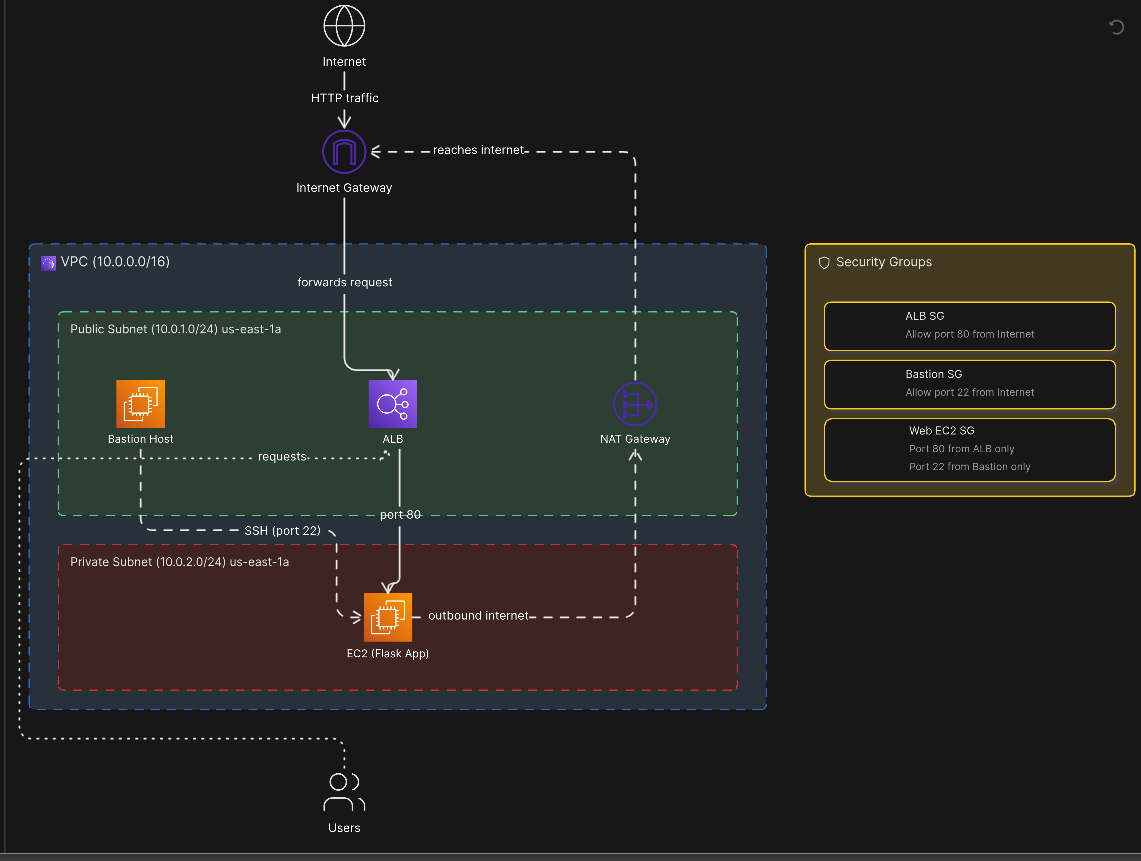Click the Internet globe icon

pyautogui.click(x=344, y=26)
